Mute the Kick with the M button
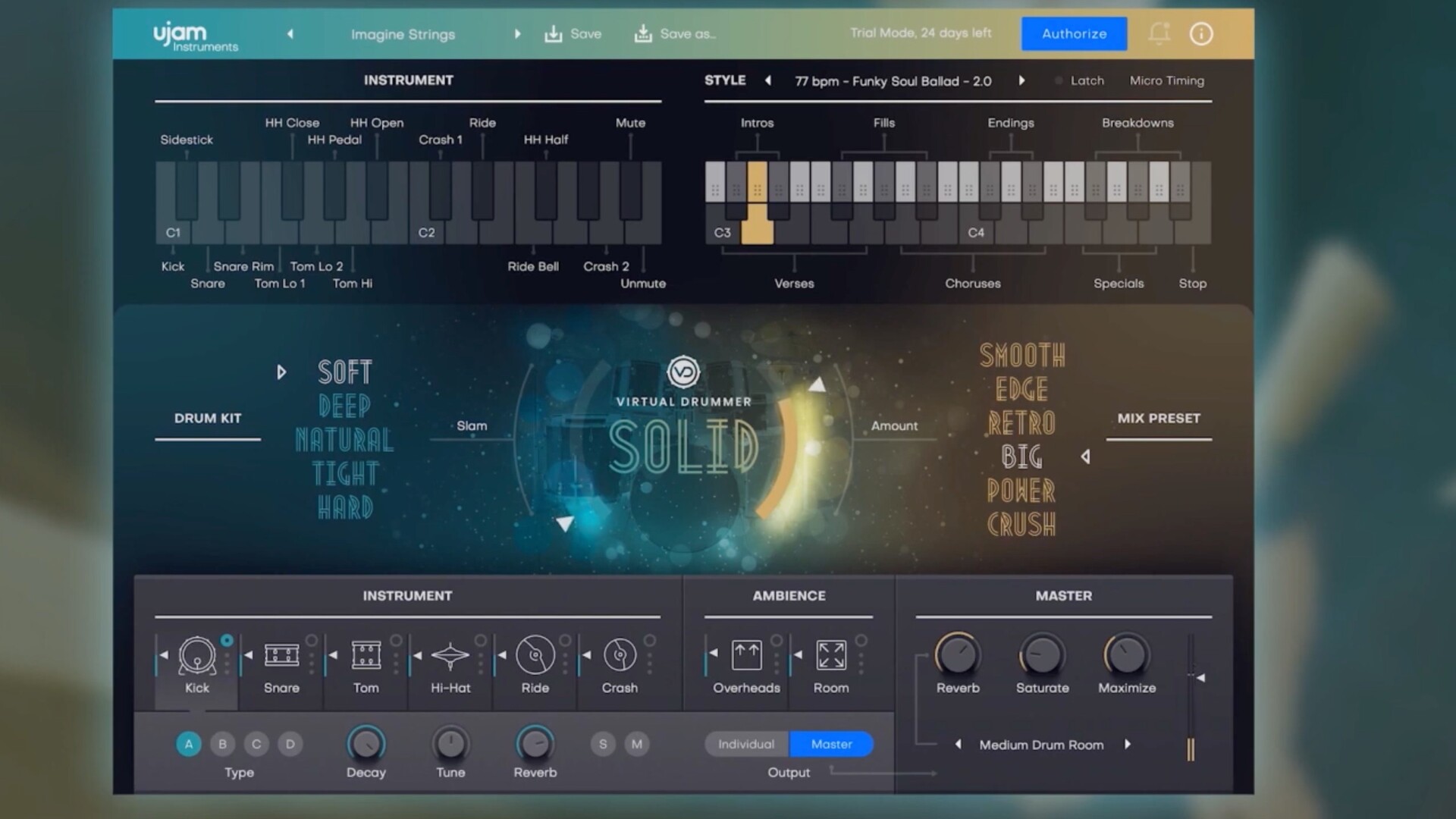This screenshot has width=1456, height=819. pos(637,744)
